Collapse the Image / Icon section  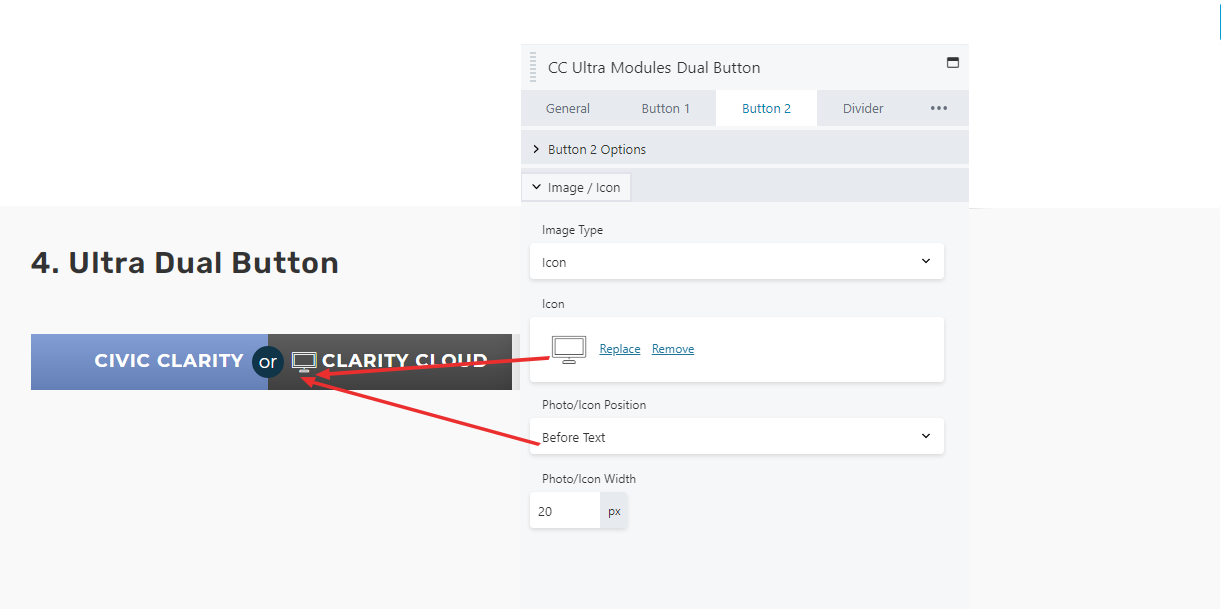pyautogui.click(x=576, y=187)
